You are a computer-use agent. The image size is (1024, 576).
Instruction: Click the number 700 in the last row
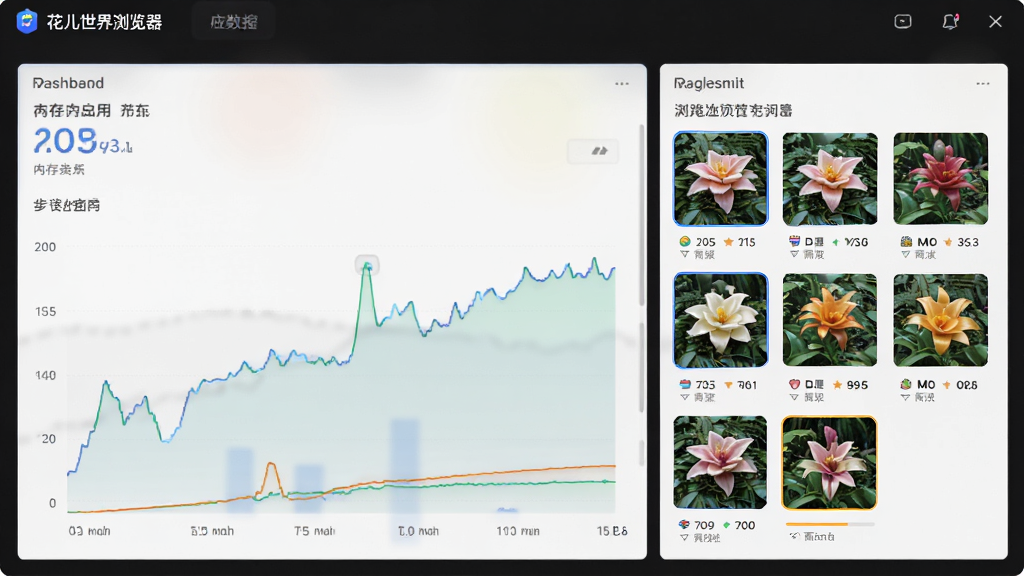click(x=744, y=525)
